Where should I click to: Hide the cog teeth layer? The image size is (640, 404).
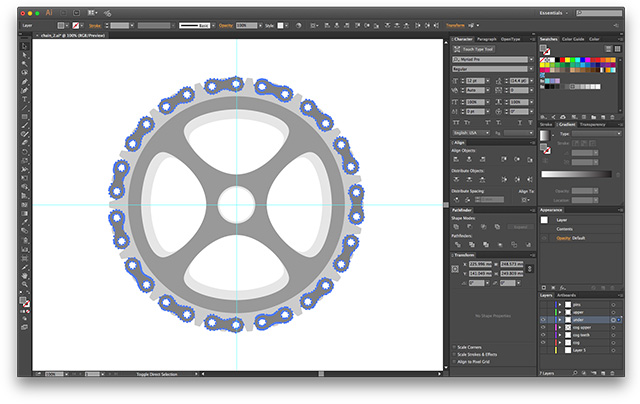[544, 334]
